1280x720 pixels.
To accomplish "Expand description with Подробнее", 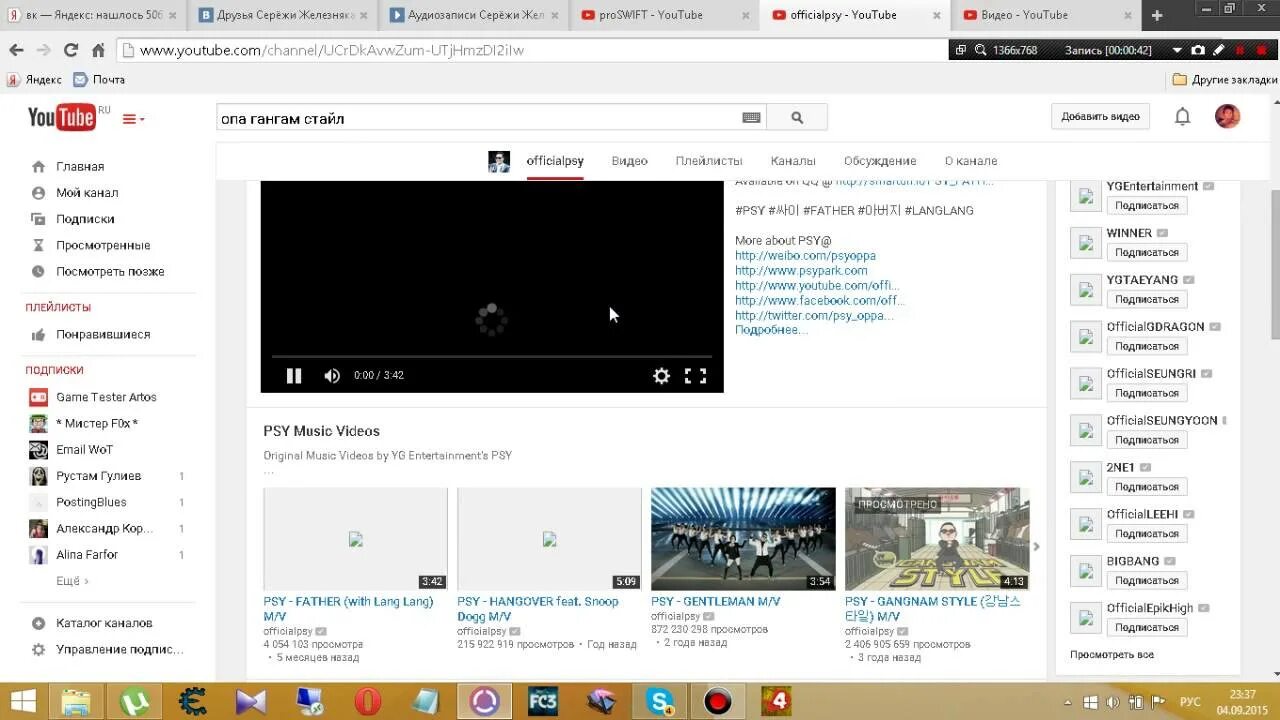I will click(x=771, y=330).
